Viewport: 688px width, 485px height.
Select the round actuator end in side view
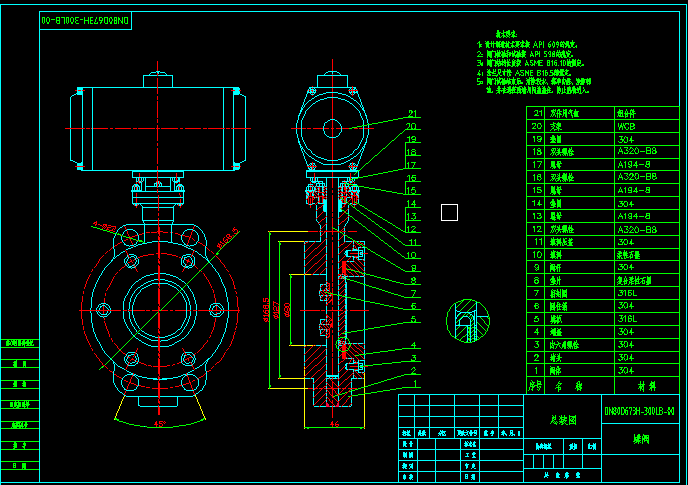333,126
